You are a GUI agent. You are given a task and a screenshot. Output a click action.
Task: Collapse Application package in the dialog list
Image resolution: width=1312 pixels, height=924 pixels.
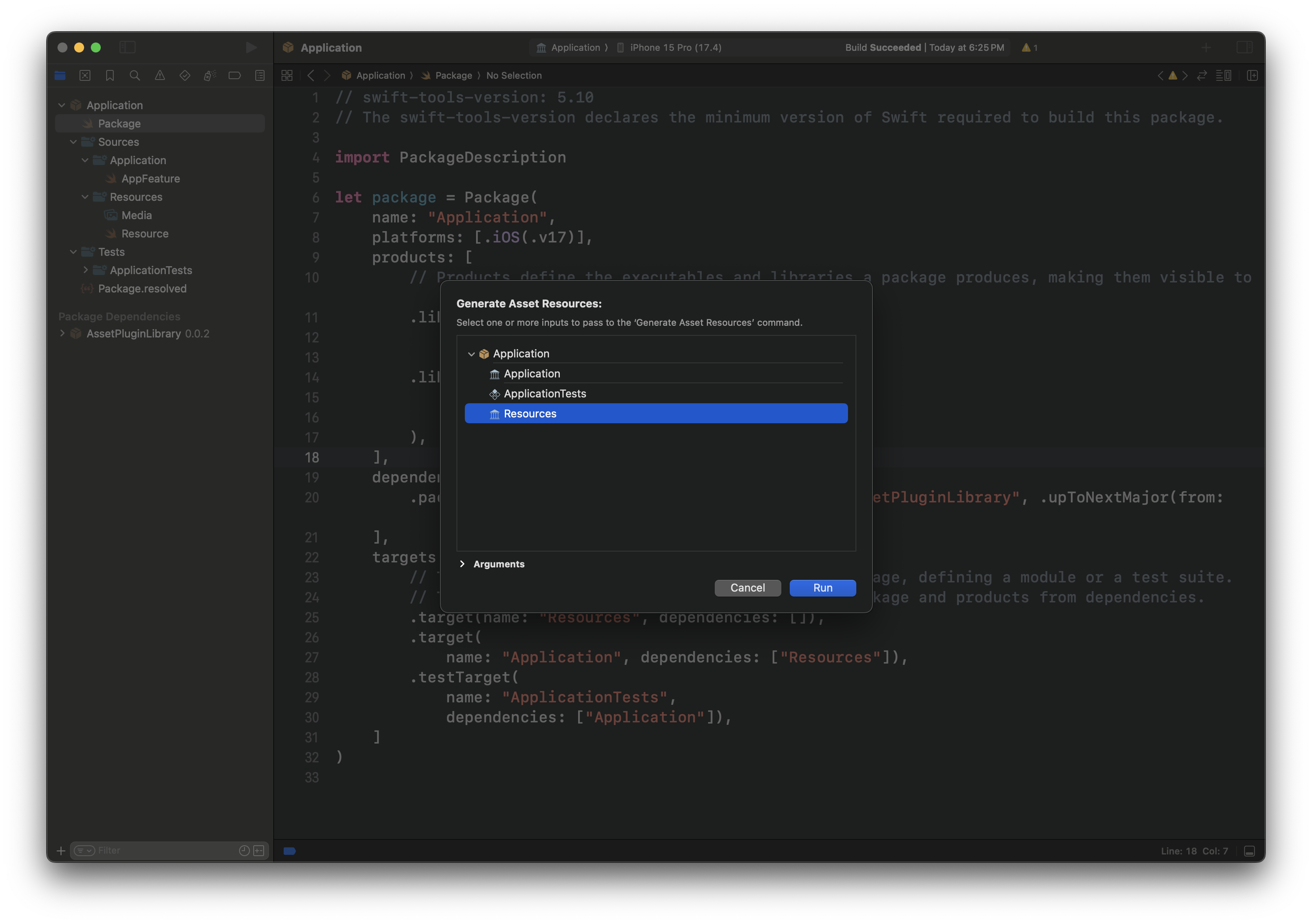pyautogui.click(x=471, y=354)
